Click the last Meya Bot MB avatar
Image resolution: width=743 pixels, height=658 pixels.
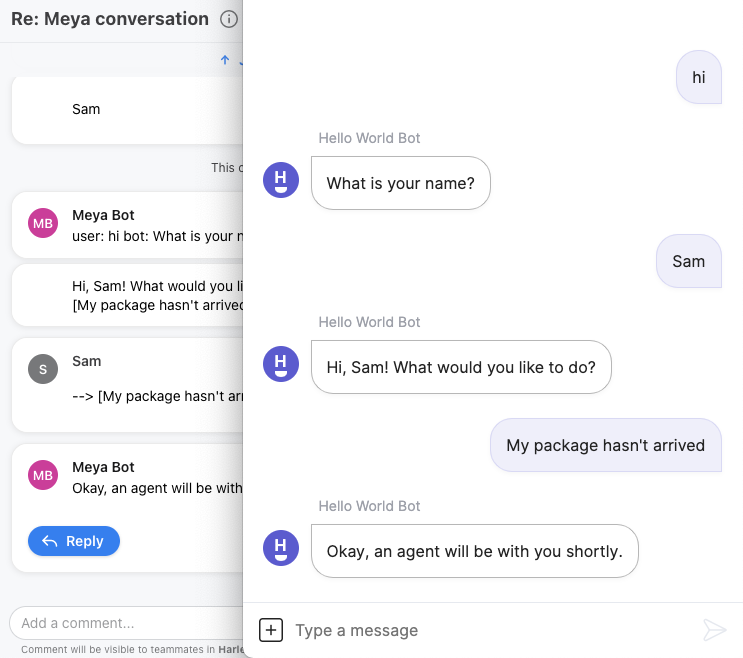click(x=43, y=475)
